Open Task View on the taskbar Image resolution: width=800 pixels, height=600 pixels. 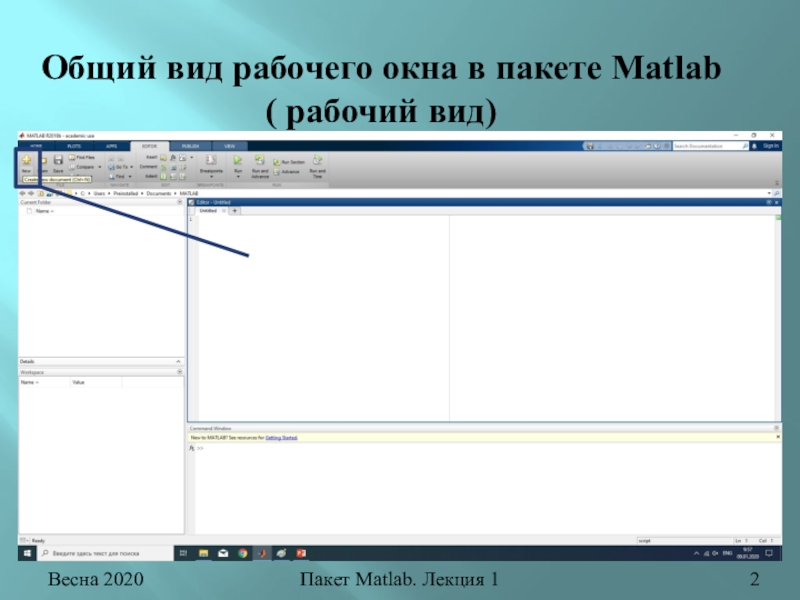point(183,553)
